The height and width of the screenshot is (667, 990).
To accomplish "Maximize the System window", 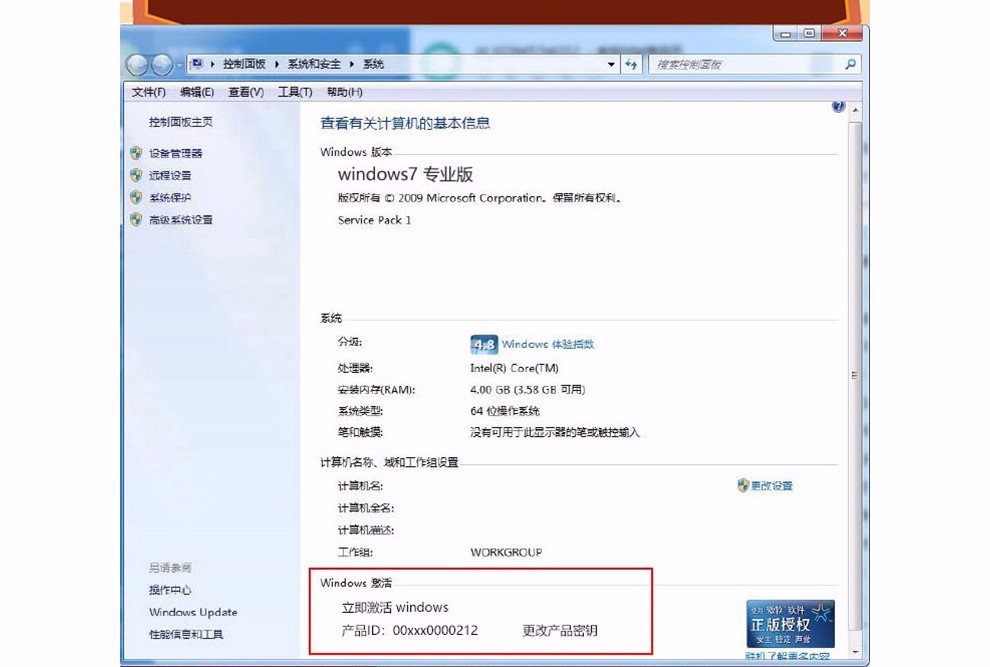I will click(x=809, y=33).
